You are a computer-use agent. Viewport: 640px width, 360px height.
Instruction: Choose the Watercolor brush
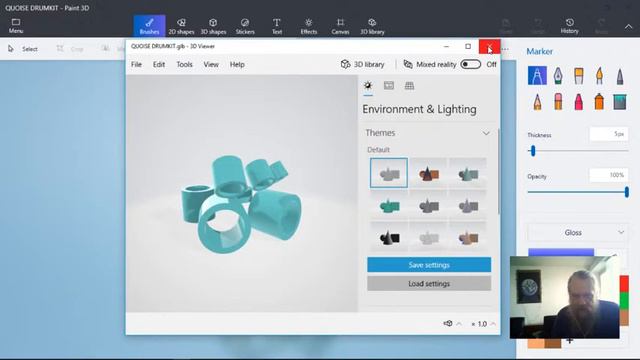[x=599, y=76]
